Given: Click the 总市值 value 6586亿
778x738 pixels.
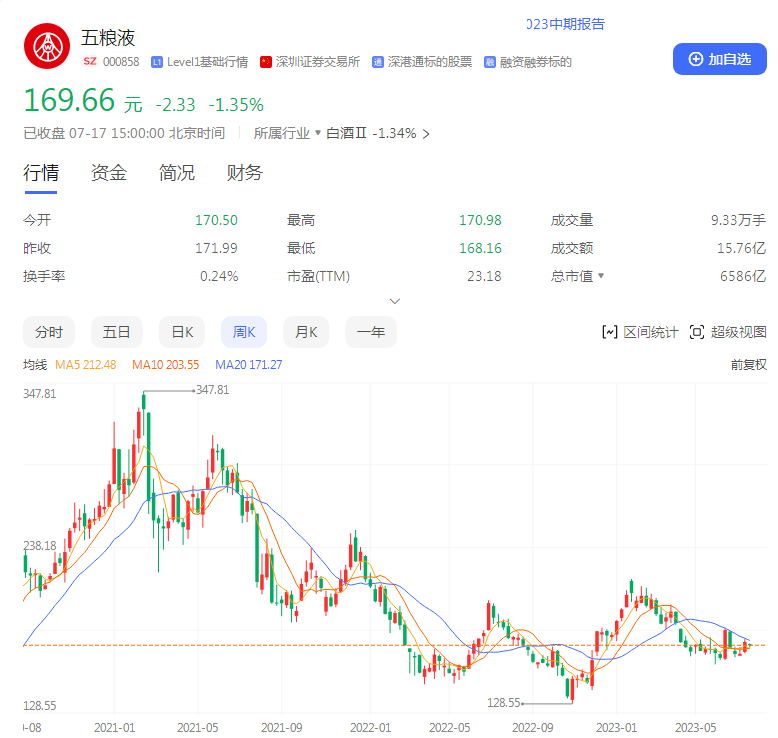Looking at the screenshot, I should [x=743, y=276].
